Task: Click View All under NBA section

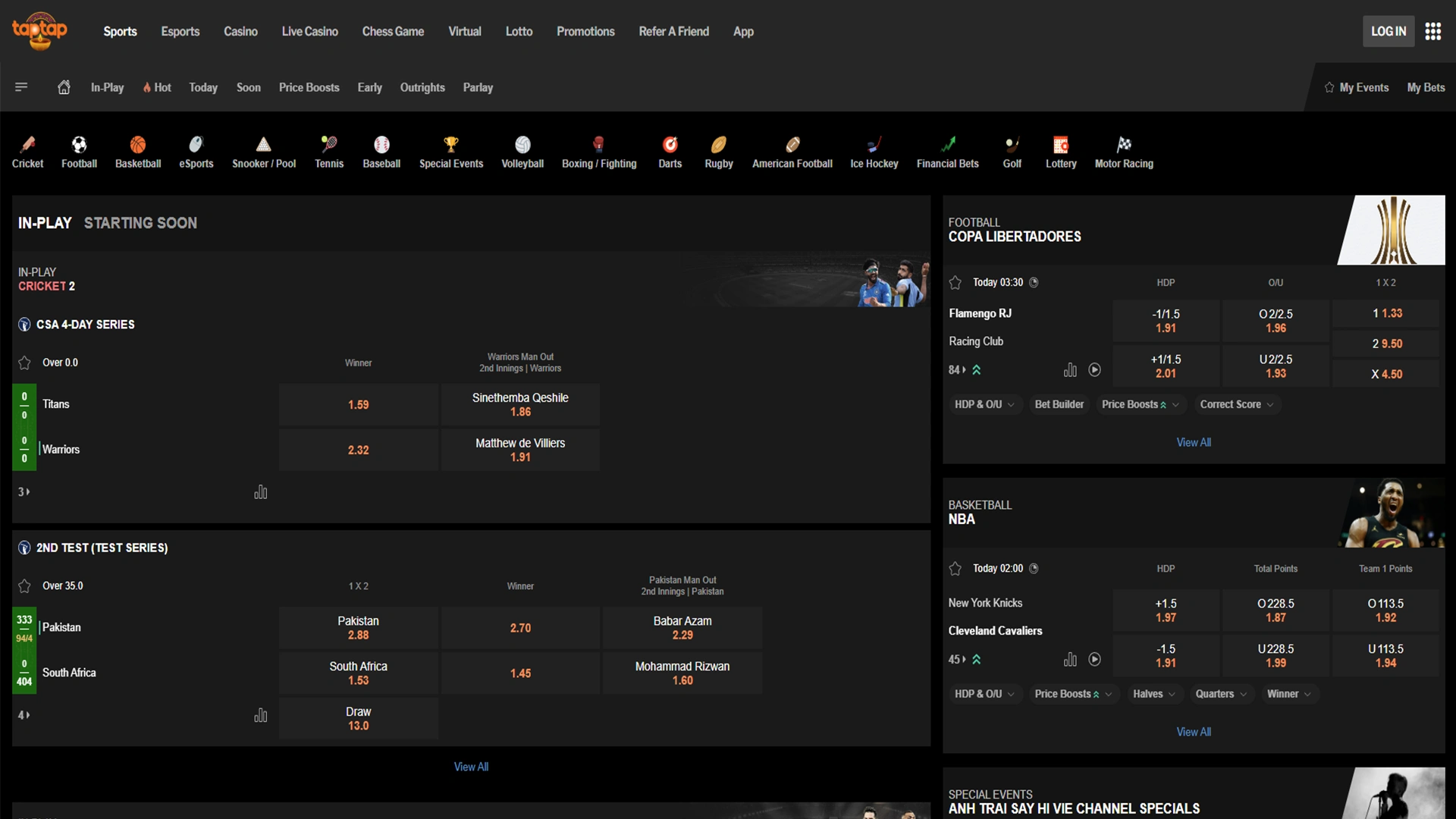Action: 1193,732
